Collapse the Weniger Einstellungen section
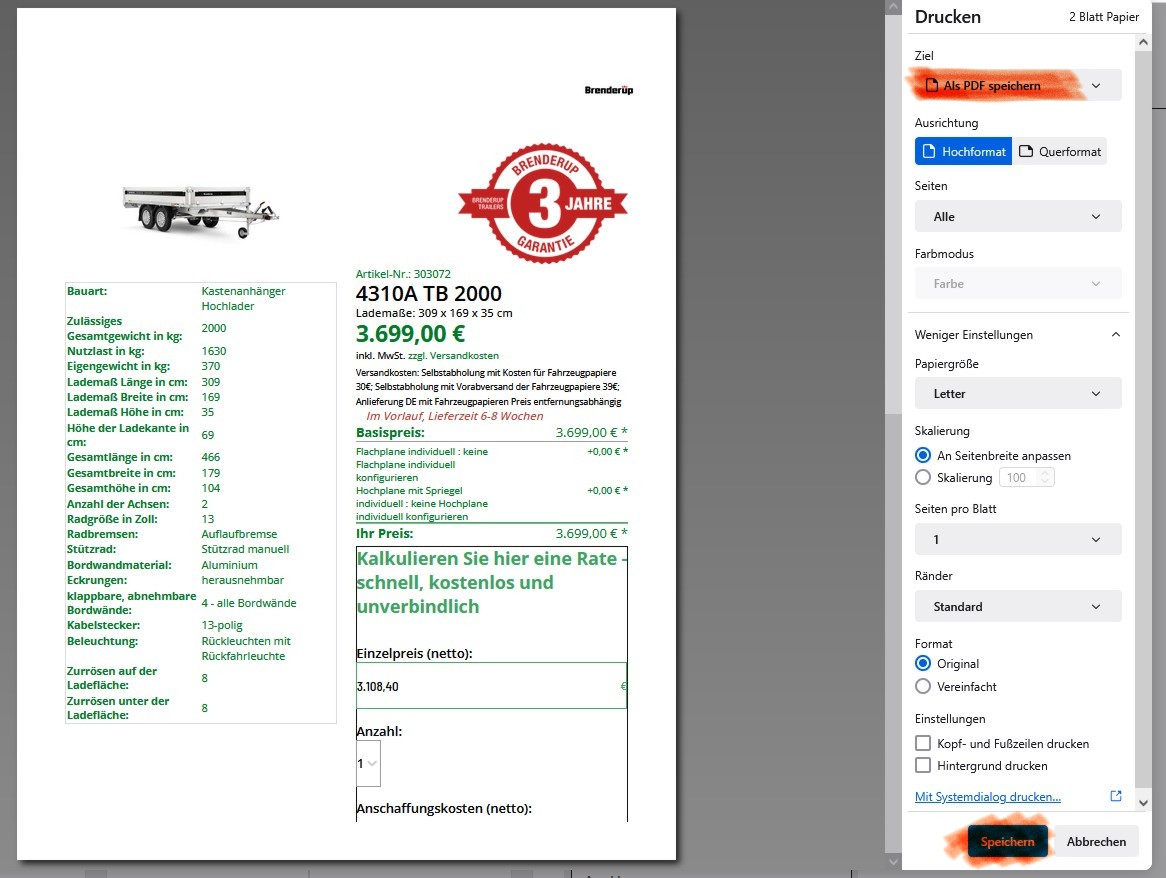The height and width of the screenshot is (878, 1166). [1017, 334]
